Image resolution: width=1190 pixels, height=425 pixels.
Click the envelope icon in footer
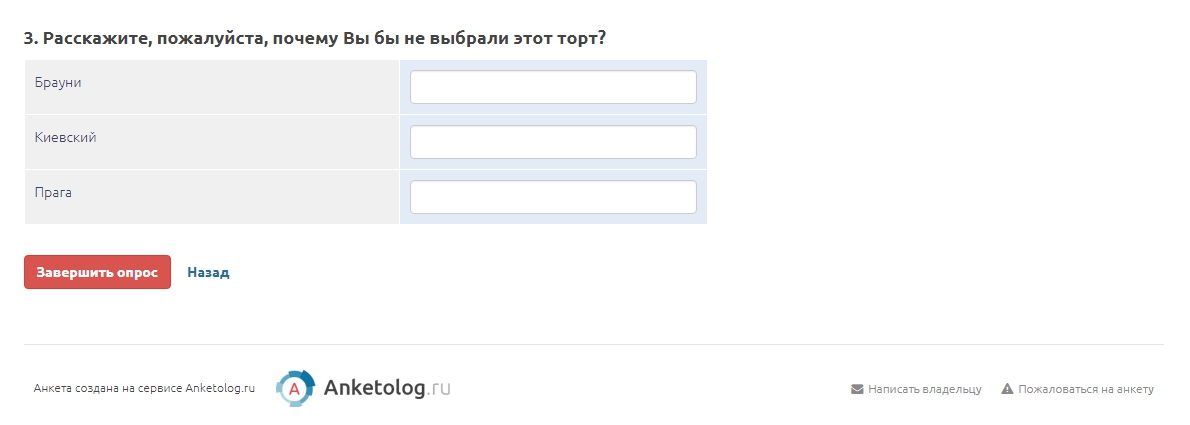click(857, 389)
